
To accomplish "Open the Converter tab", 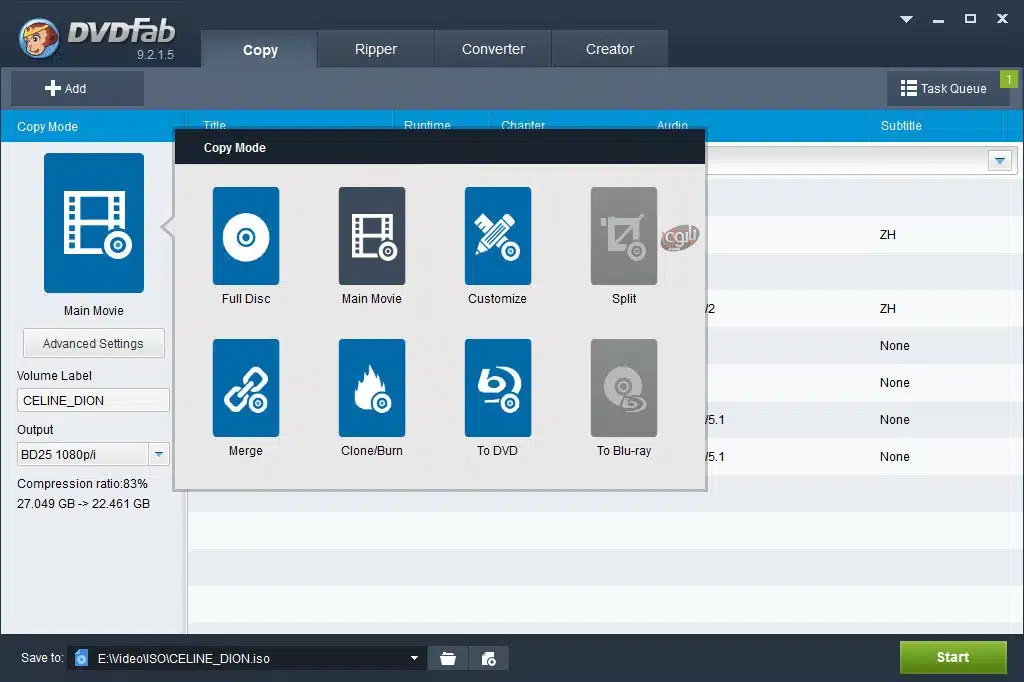I will (x=493, y=49).
